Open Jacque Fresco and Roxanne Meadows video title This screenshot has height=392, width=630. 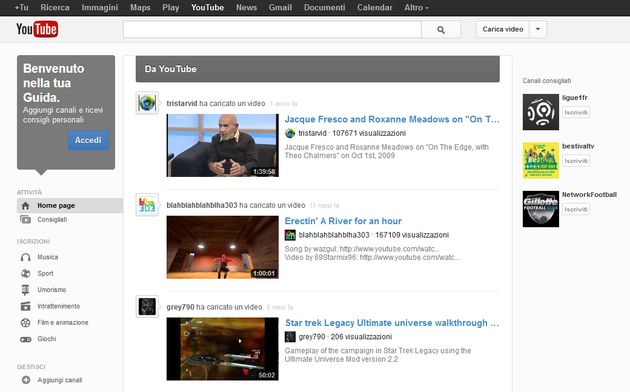(x=392, y=119)
